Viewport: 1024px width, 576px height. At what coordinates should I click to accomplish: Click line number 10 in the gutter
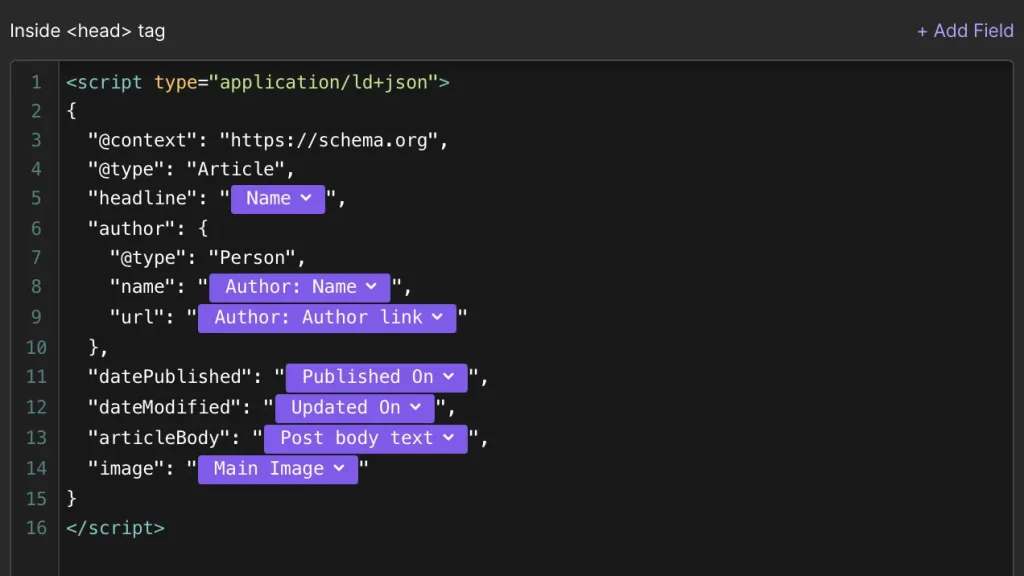36,347
